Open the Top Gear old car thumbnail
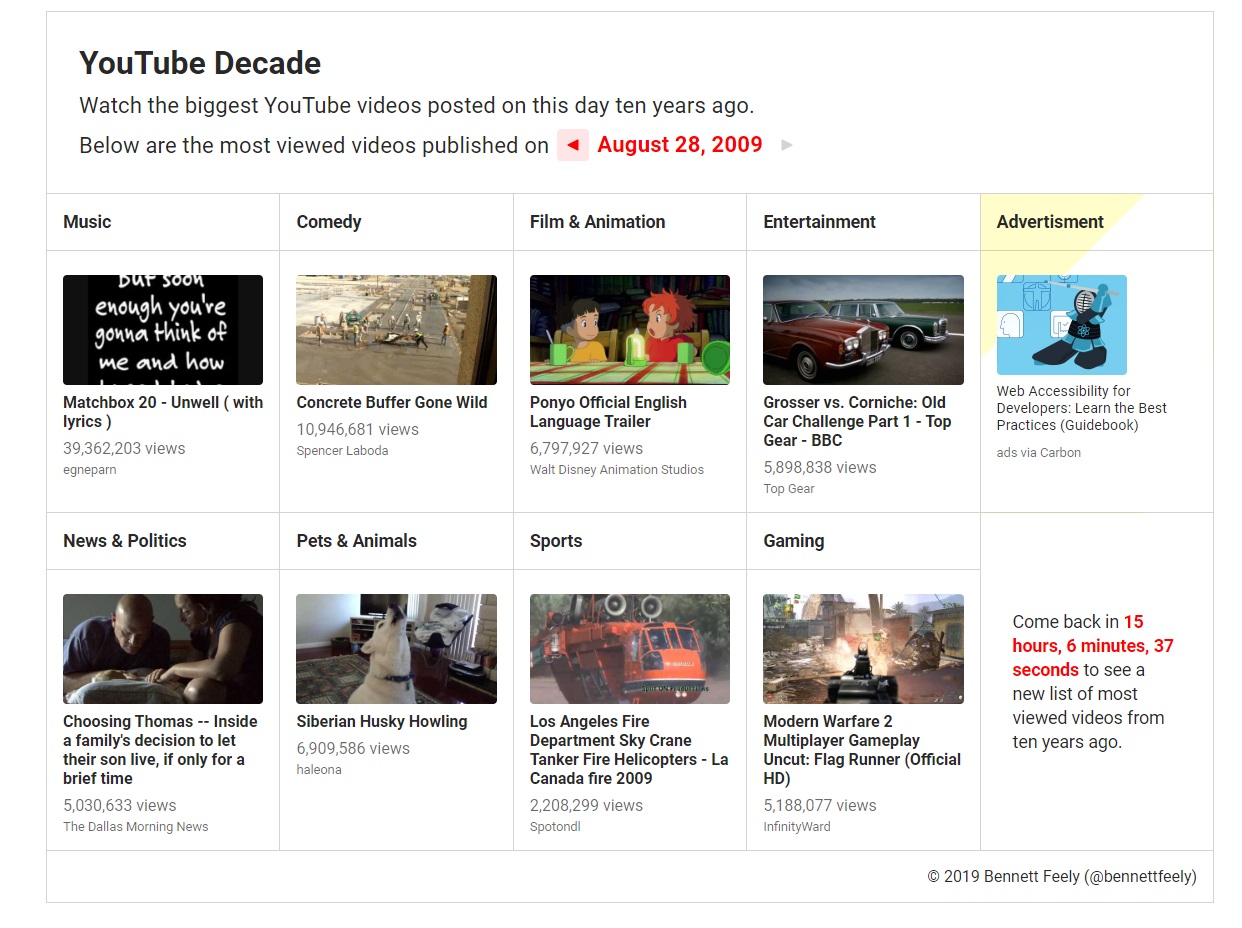Screen dimensions: 1242x928 [x=863, y=330]
